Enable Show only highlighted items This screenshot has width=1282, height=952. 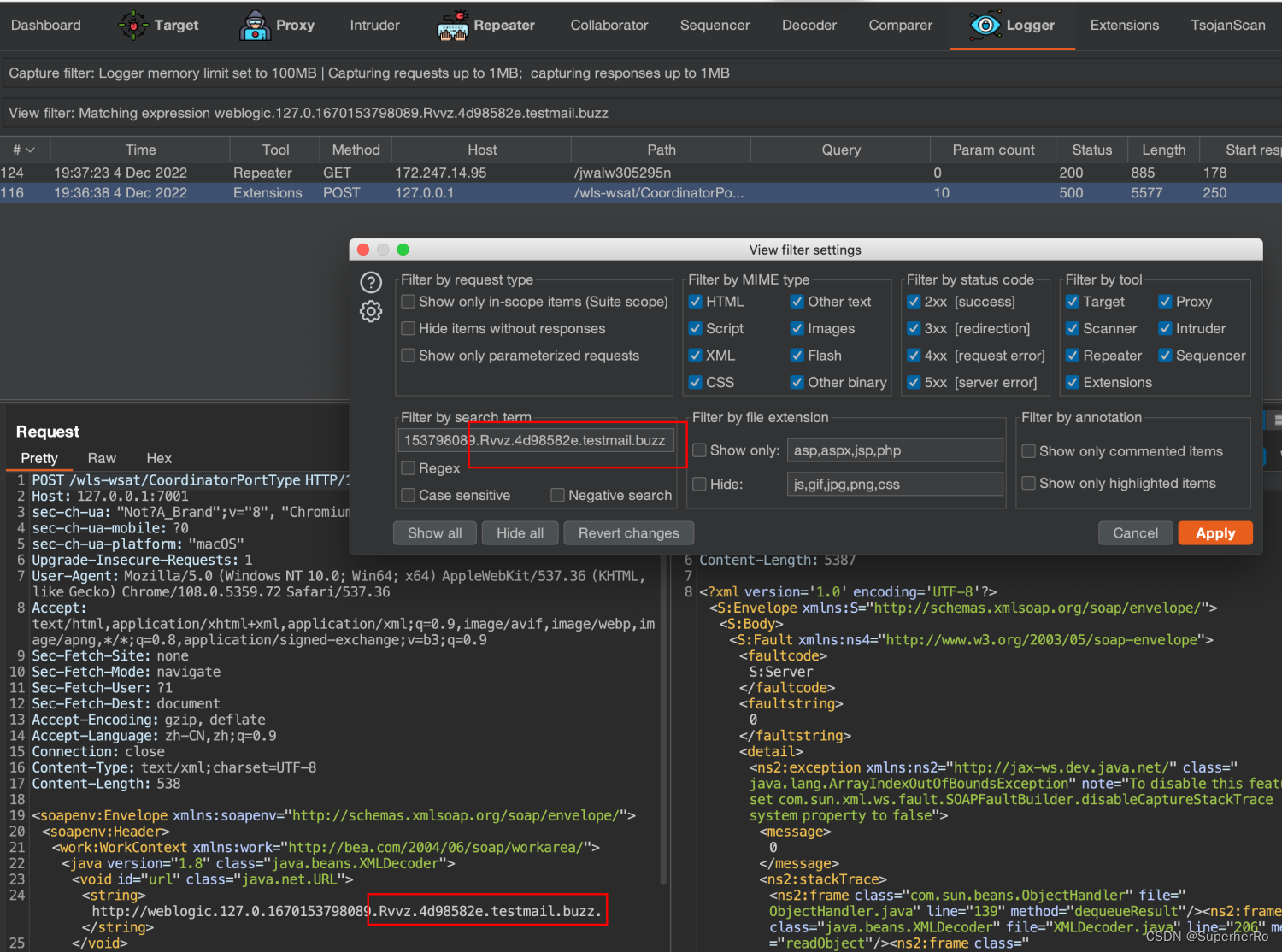1029,483
